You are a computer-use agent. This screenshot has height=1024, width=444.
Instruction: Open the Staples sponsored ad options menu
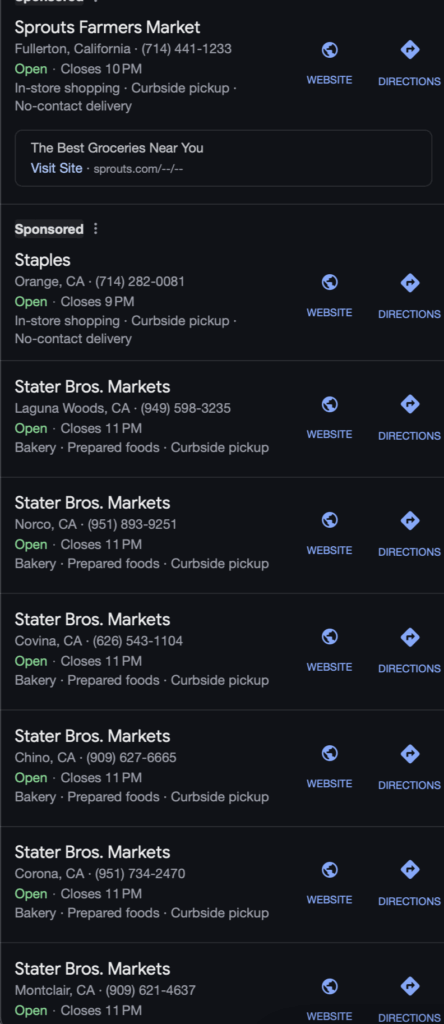click(x=95, y=229)
